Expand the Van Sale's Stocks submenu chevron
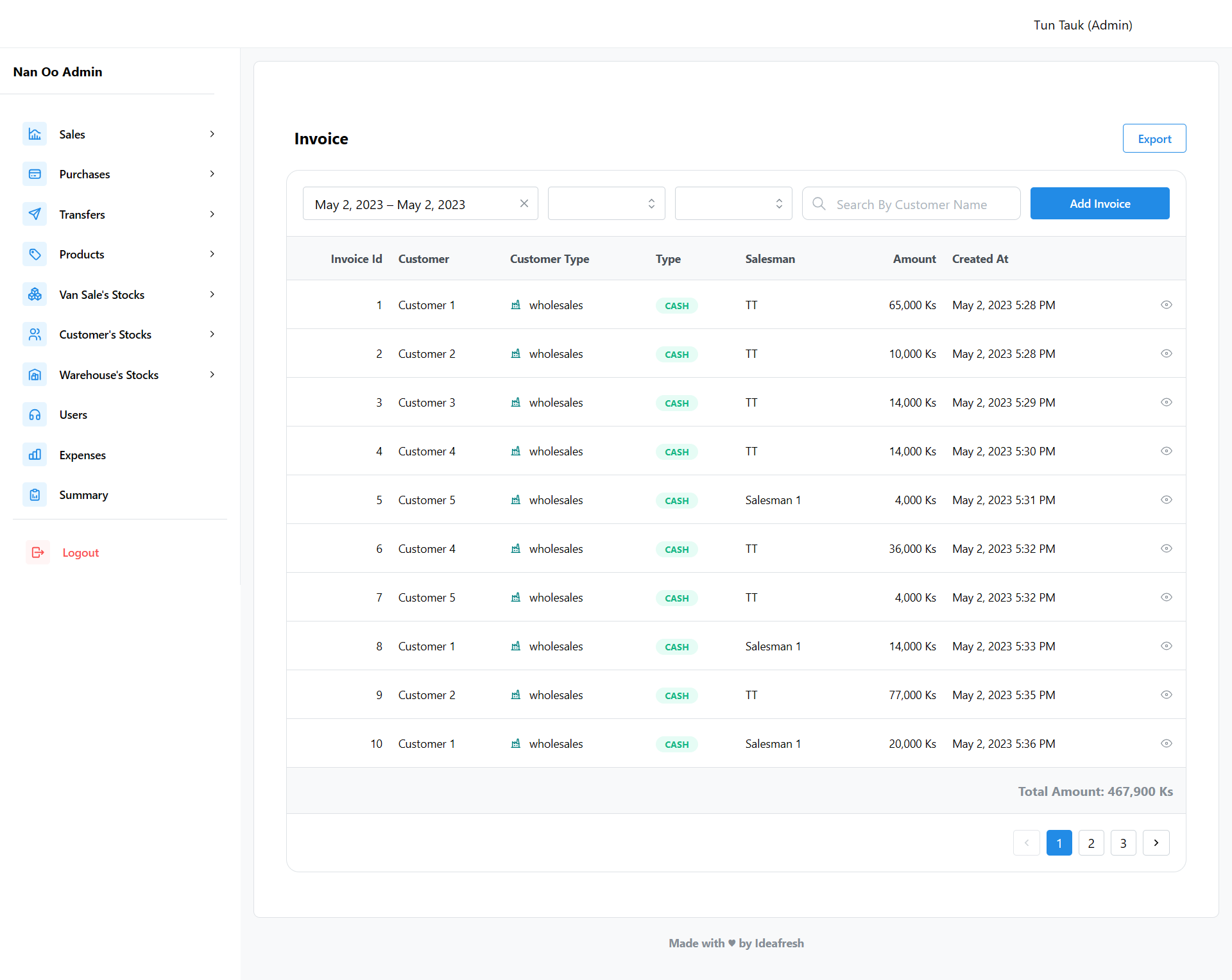The width and height of the screenshot is (1232, 980). click(x=212, y=294)
